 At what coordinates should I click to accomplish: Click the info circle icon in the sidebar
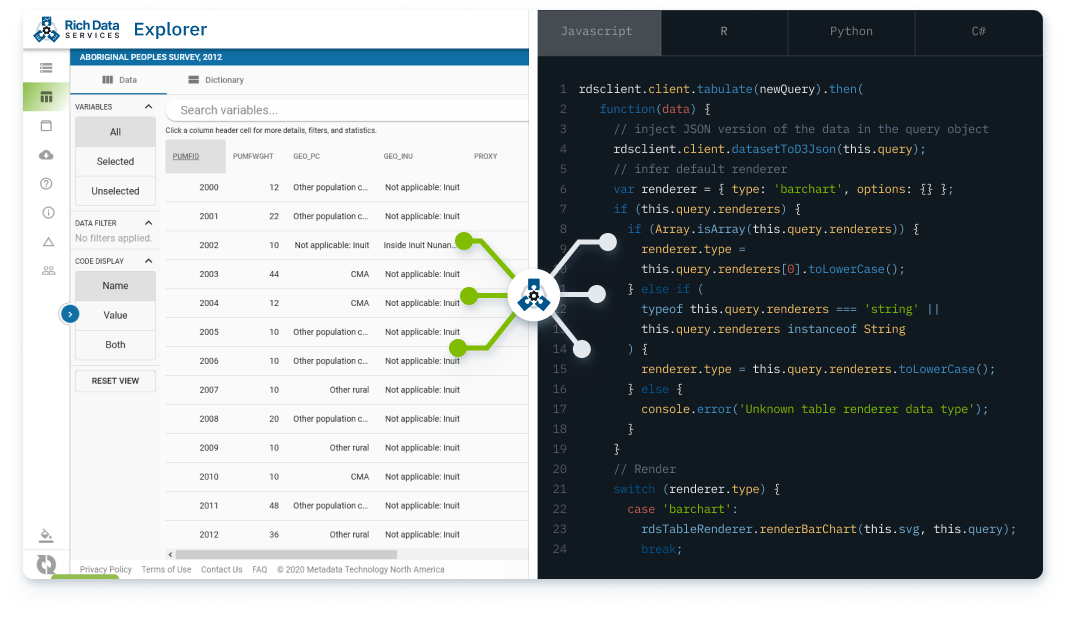click(47, 213)
